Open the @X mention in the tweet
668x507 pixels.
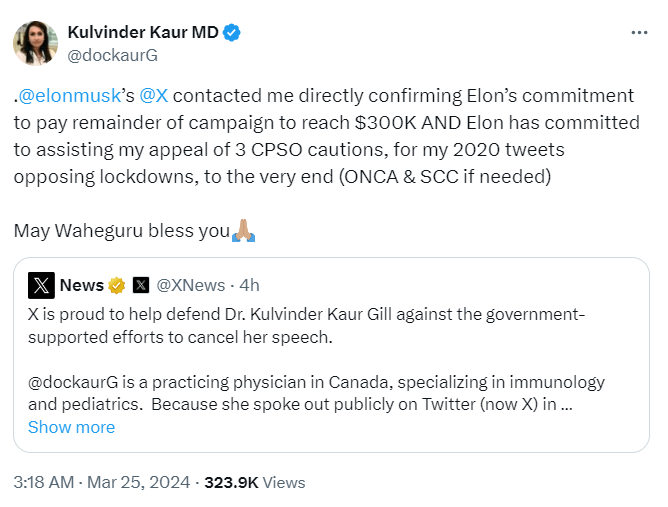pos(154,96)
